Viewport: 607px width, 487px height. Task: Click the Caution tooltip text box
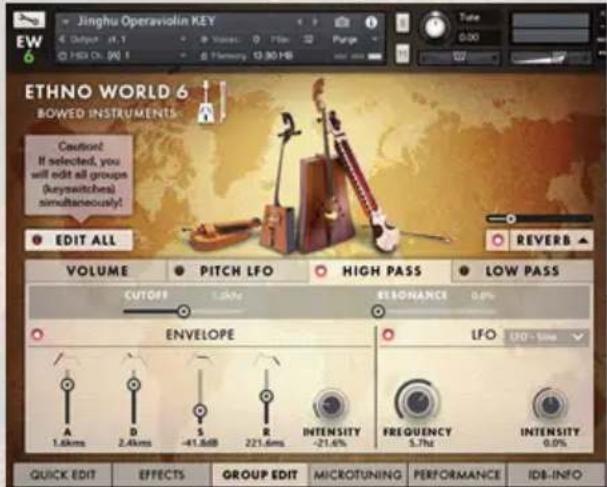click(x=79, y=175)
